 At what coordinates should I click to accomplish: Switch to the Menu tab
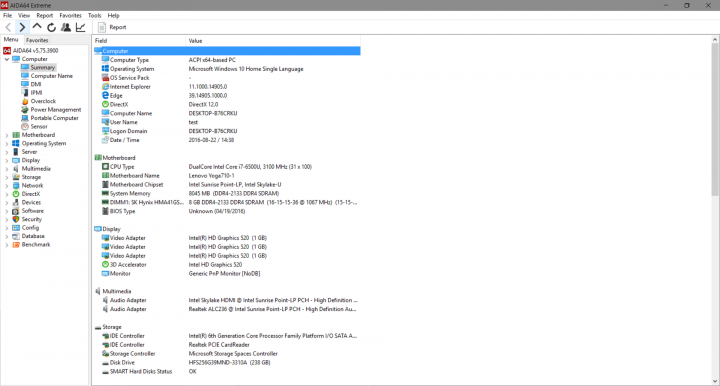tap(11, 39)
